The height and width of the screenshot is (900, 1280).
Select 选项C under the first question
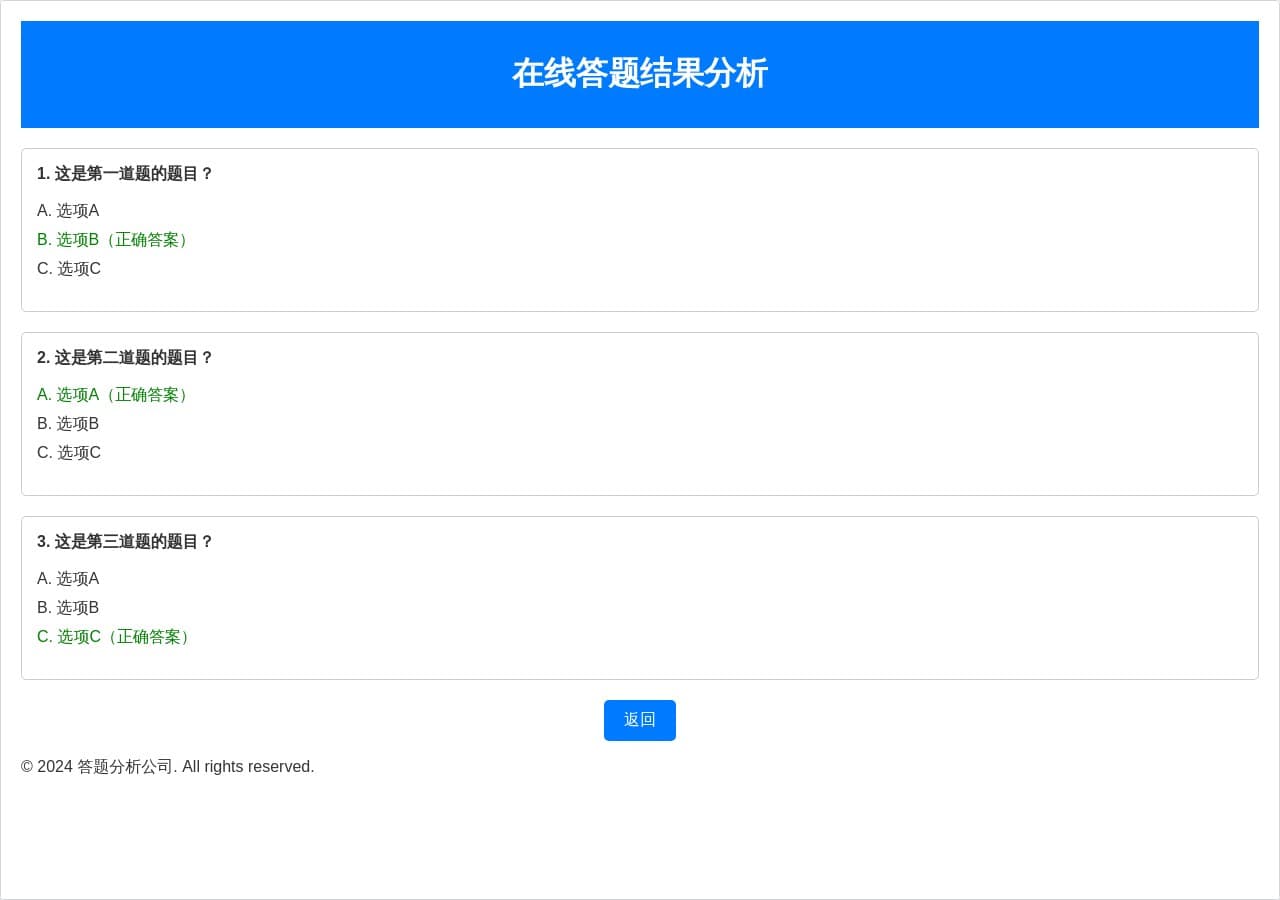coord(69,268)
